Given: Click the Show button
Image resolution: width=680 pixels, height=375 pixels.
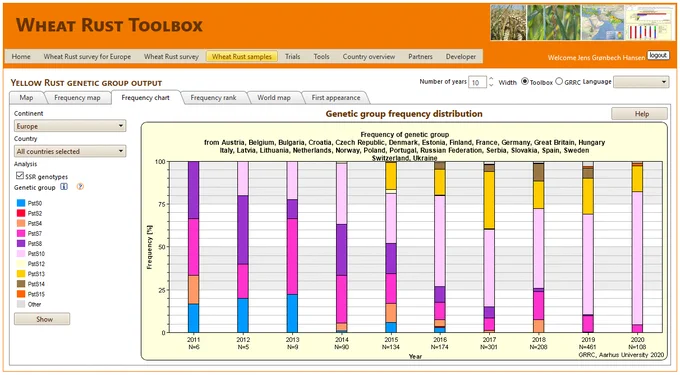Looking at the screenshot, I should [42, 319].
